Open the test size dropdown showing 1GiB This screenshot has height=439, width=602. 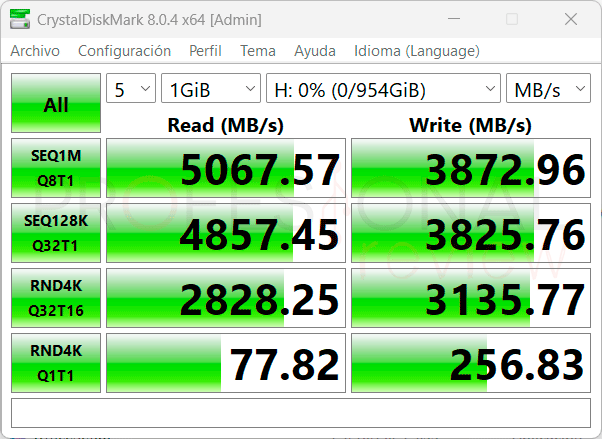[x=211, y=88]
